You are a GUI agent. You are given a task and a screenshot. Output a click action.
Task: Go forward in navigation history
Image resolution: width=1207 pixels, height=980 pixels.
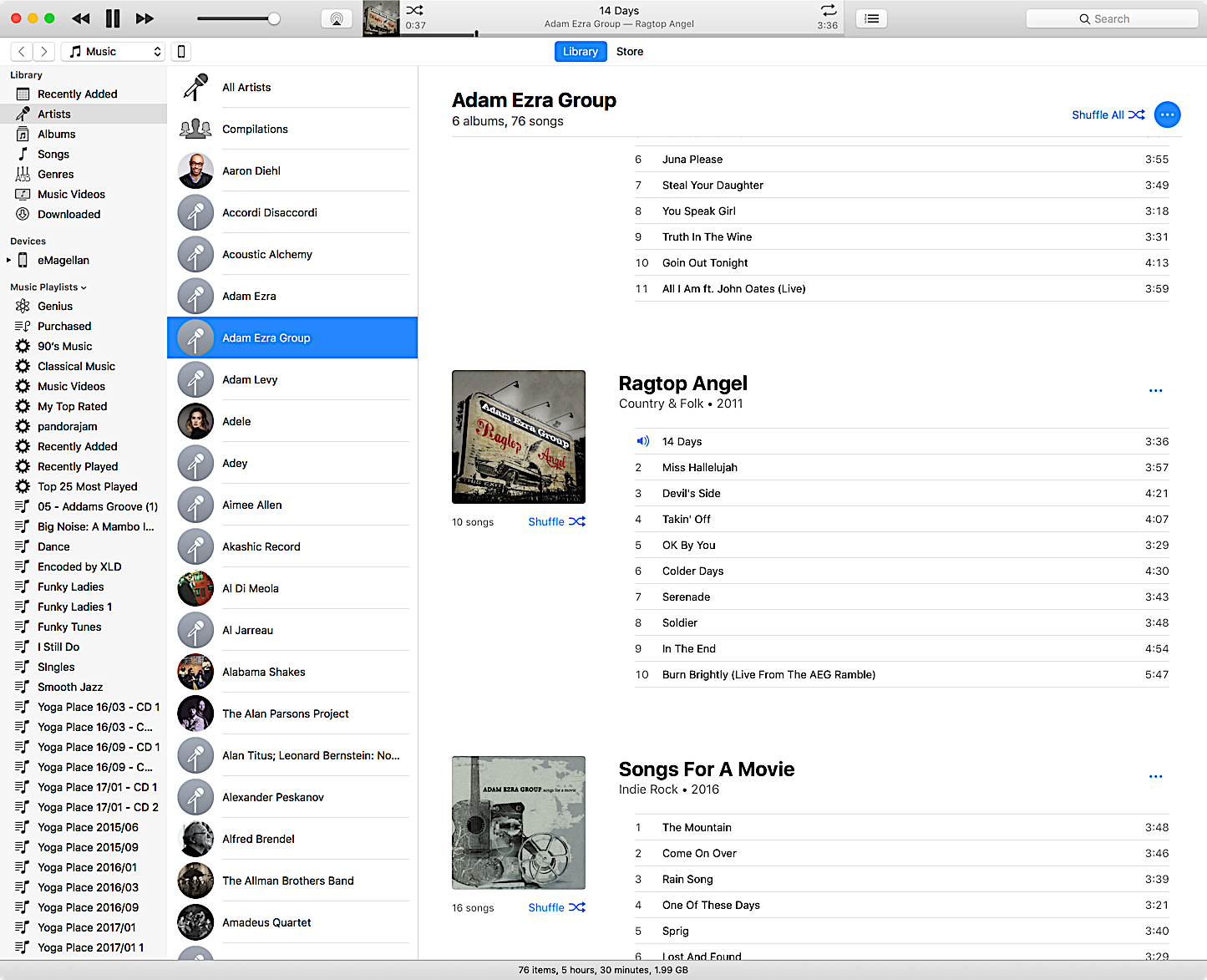click(44, 52)
